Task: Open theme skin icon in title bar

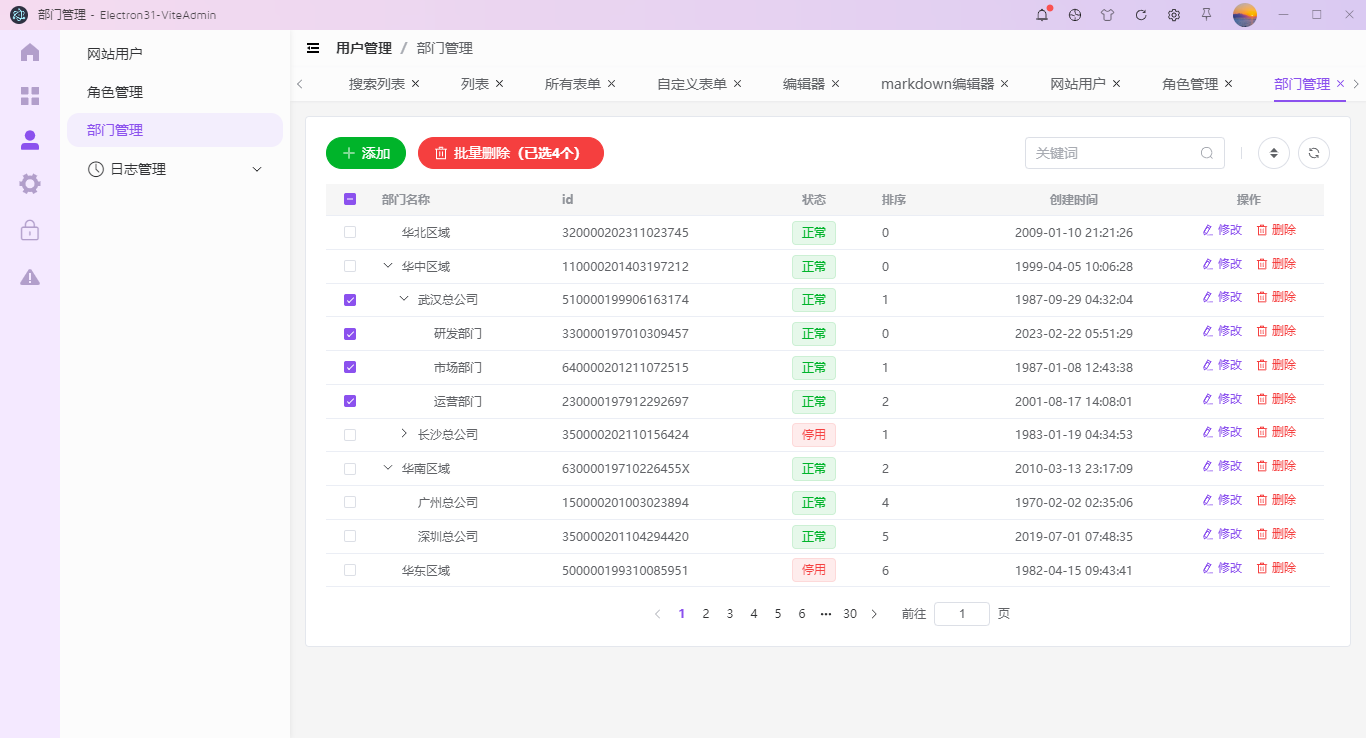Action: (x=1107, y=15)
